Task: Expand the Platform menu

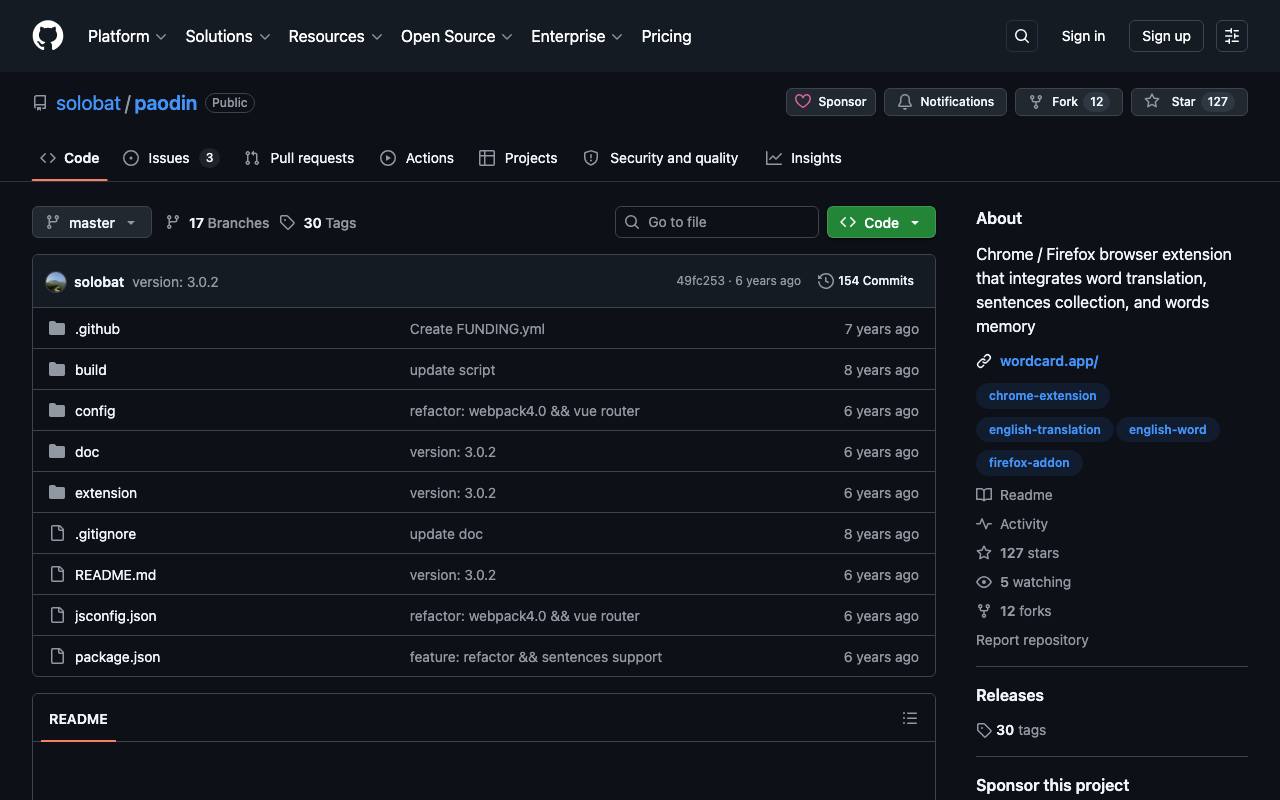Action: click(x=127, y=36)
